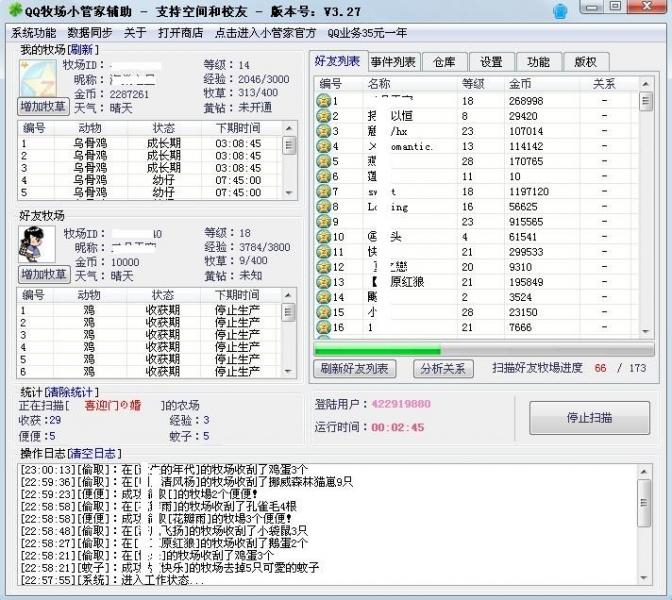Click the smiley icon of friend row 2
The image size is (672, 600).
[323, 116]
